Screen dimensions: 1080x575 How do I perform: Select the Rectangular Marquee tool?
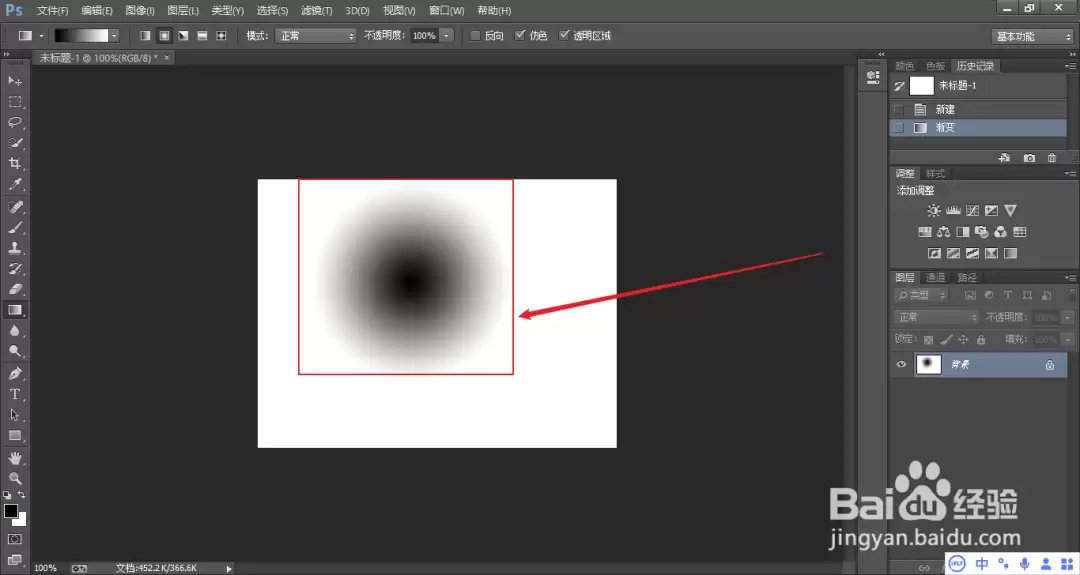15,102
